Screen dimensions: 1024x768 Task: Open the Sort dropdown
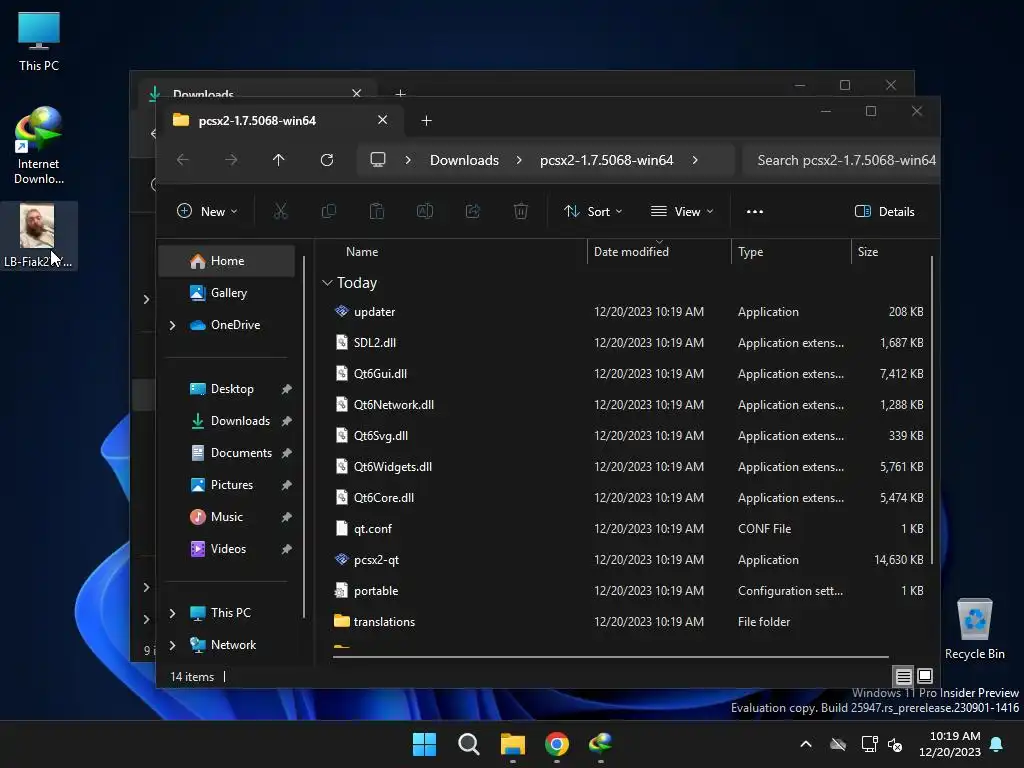click(593, 211)
